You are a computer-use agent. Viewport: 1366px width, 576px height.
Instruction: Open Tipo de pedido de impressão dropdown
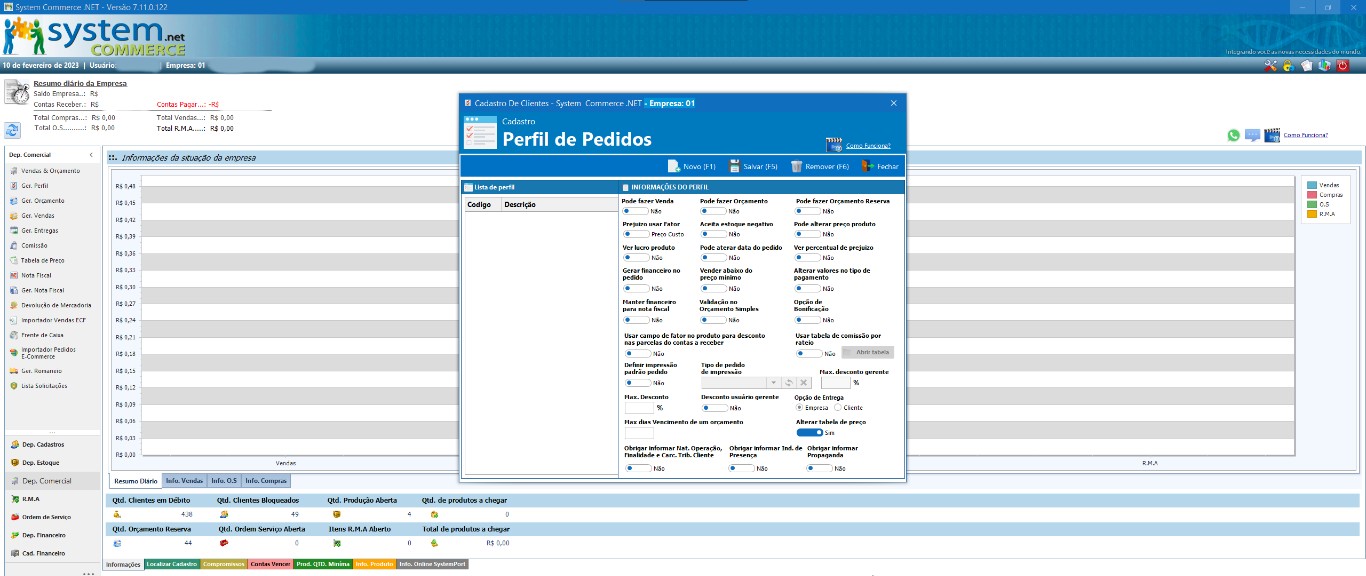click(772, 382)
